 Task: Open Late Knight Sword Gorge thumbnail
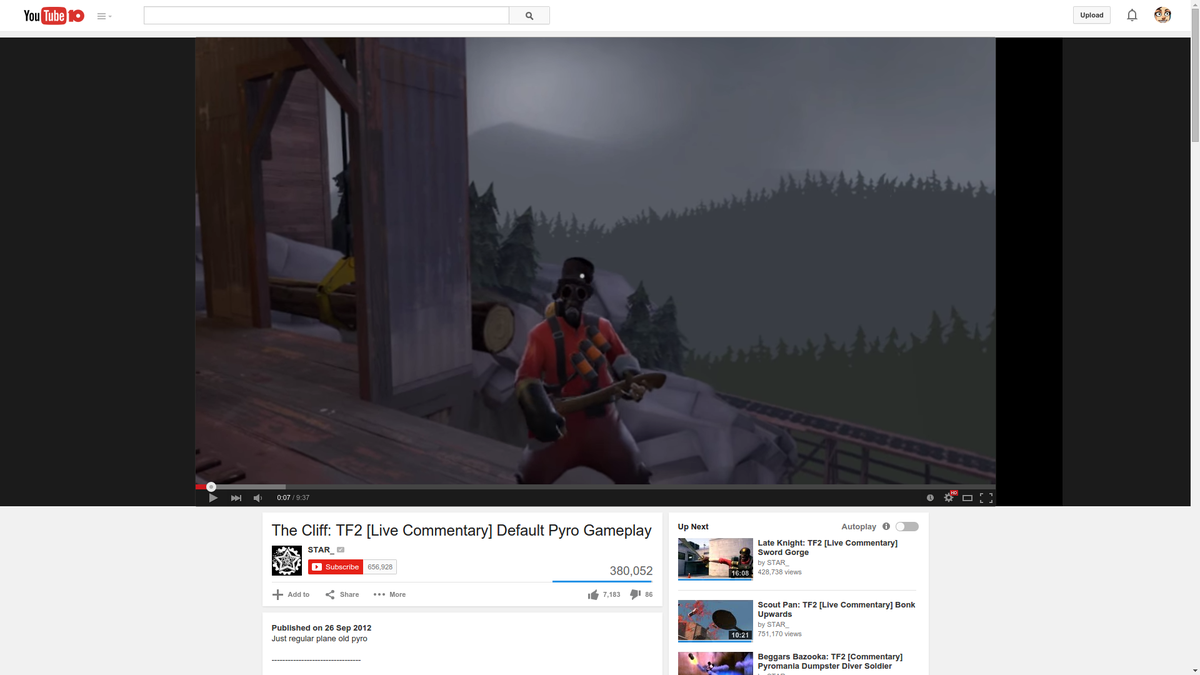pos(715,559)
